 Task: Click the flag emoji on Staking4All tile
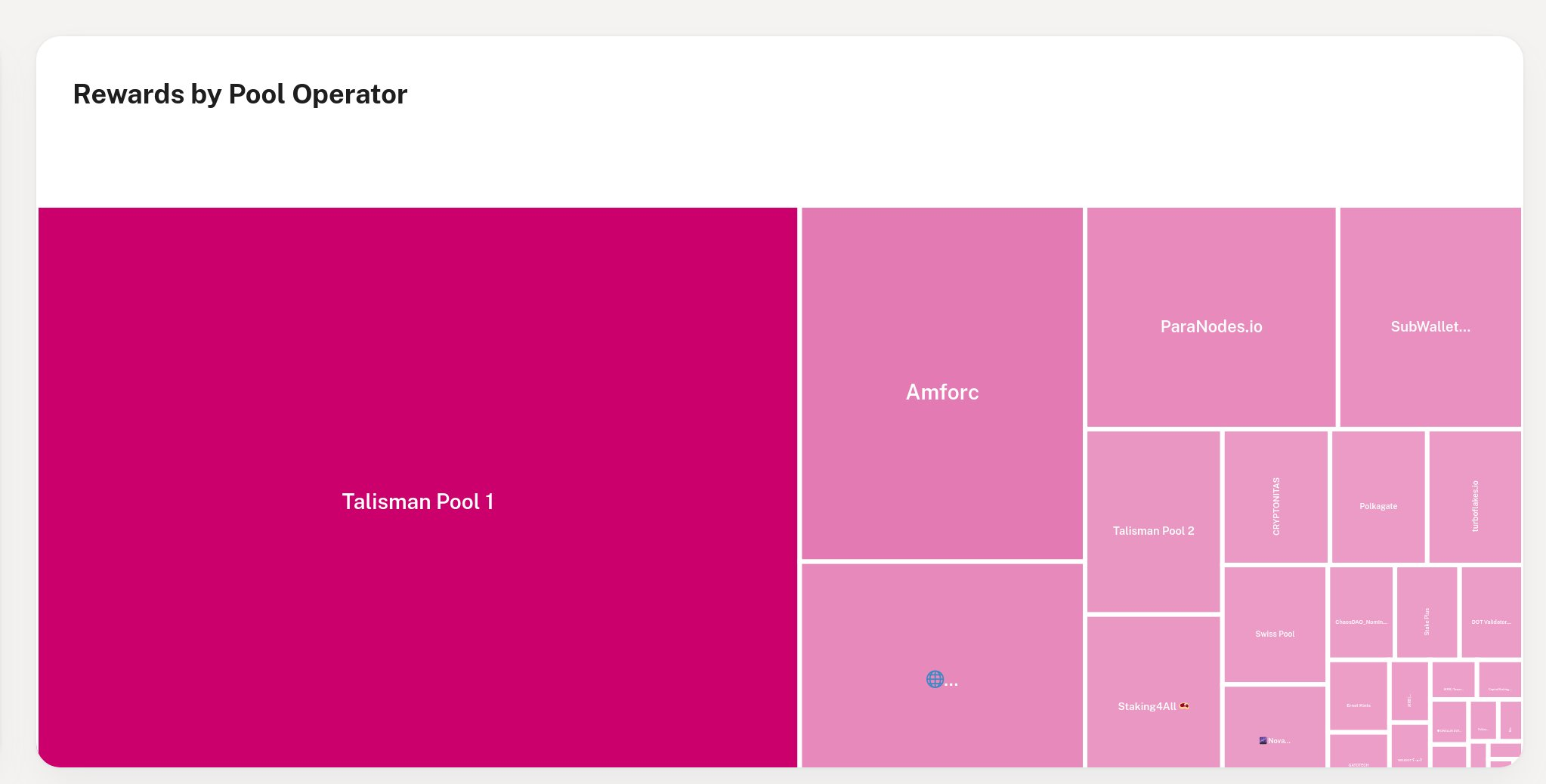(1184, 706)
